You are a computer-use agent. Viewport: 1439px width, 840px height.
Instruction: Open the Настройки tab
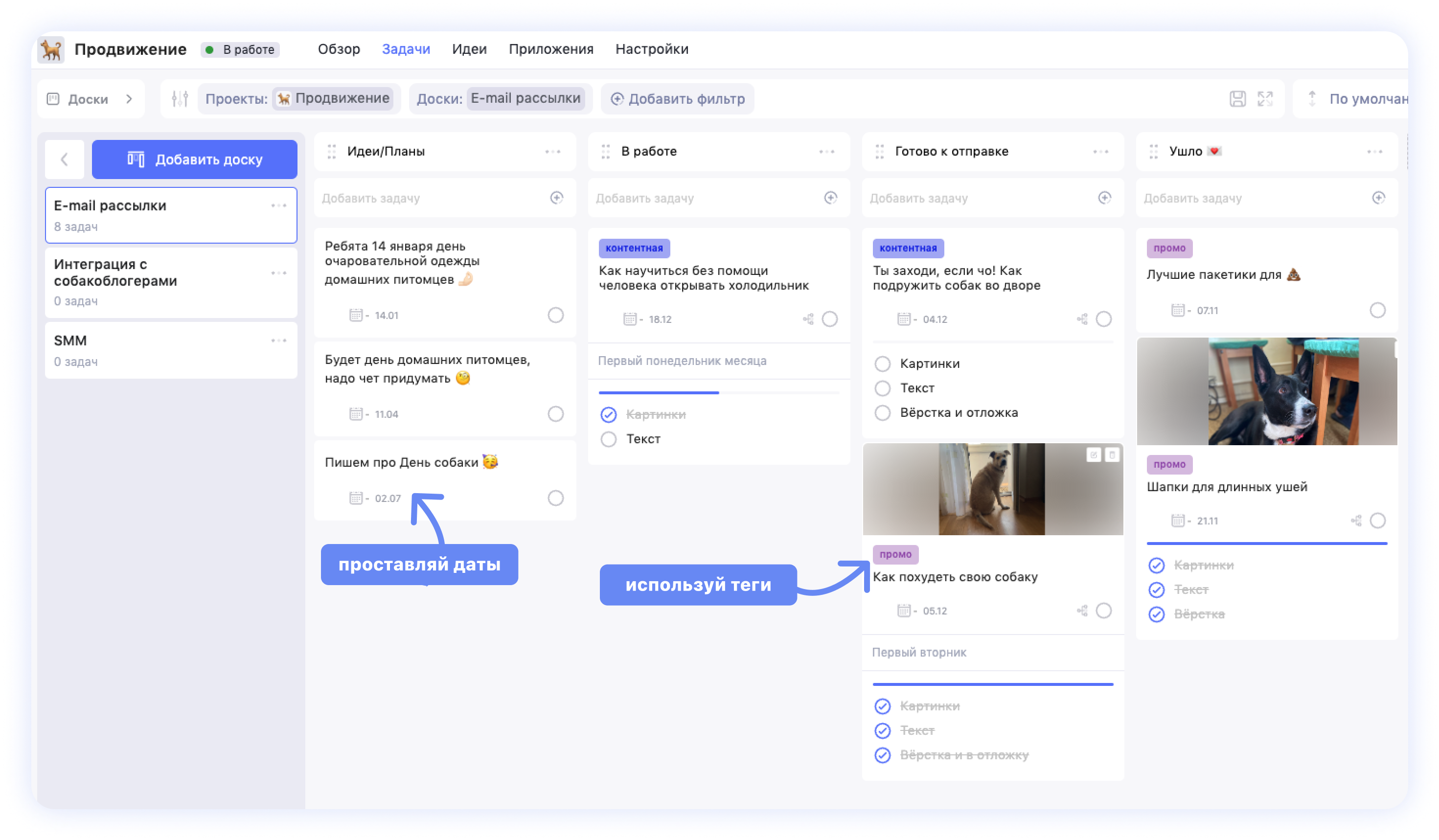click(x=652, y=49)
